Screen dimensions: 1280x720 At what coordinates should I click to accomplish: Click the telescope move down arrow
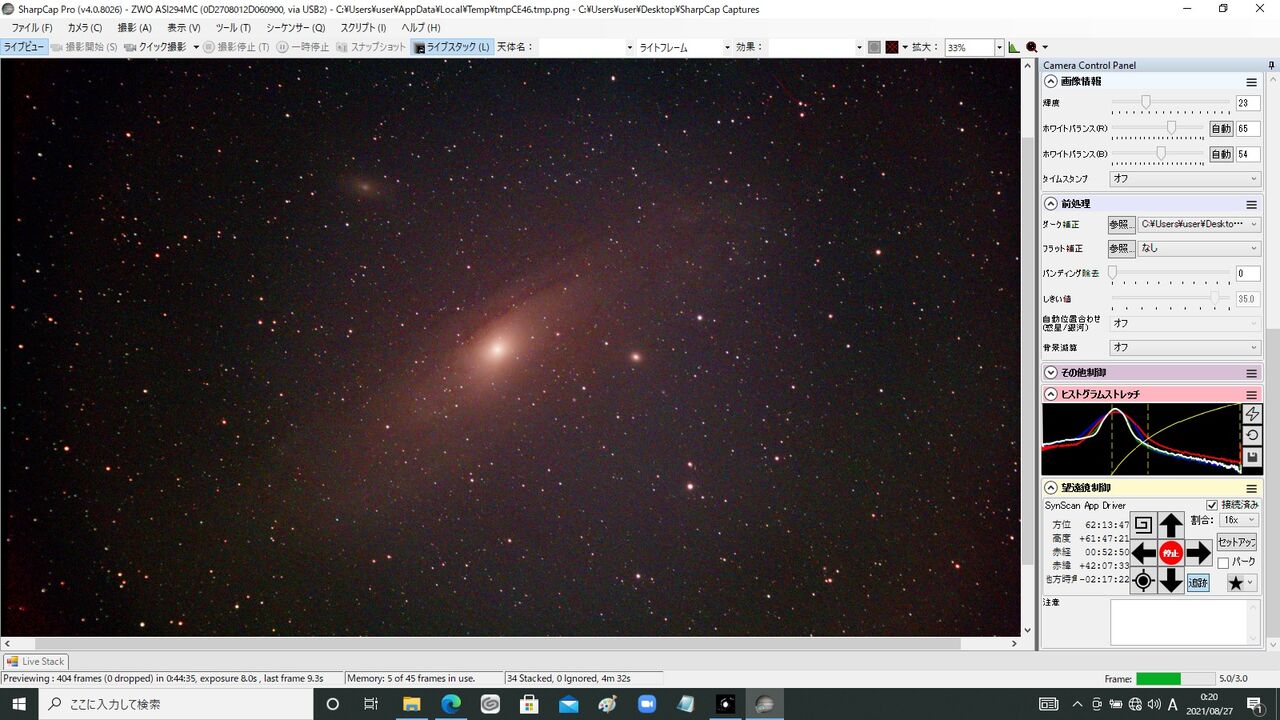[1171, 580]
